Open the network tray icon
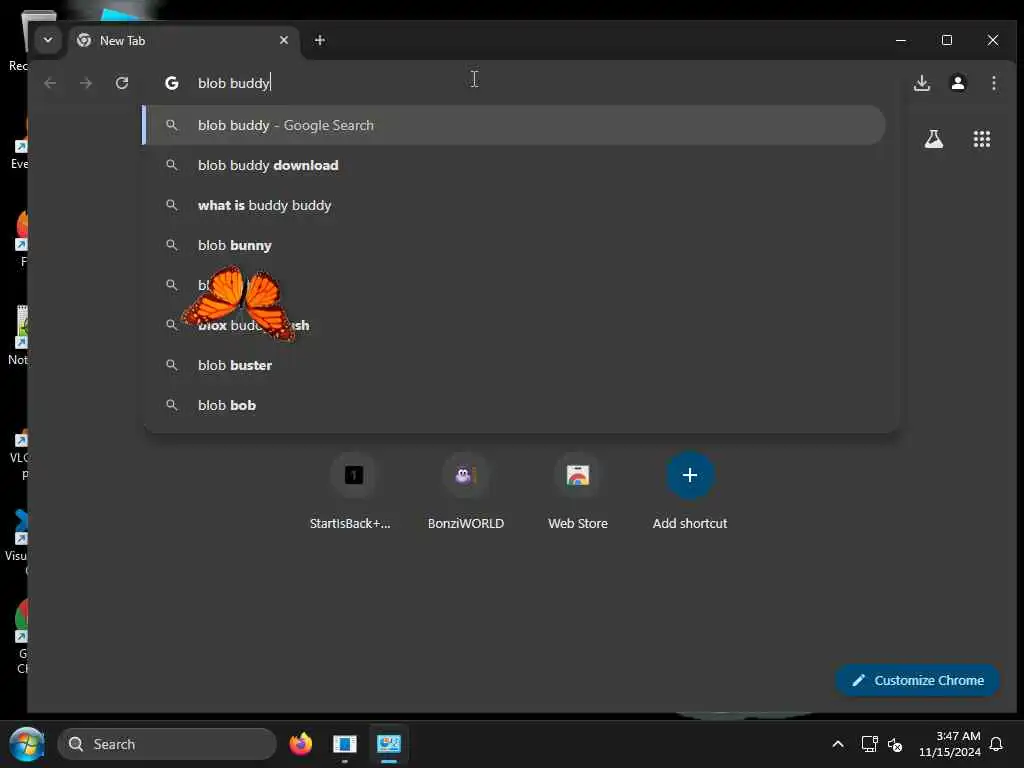1024x768 pixels. point(869,744)
